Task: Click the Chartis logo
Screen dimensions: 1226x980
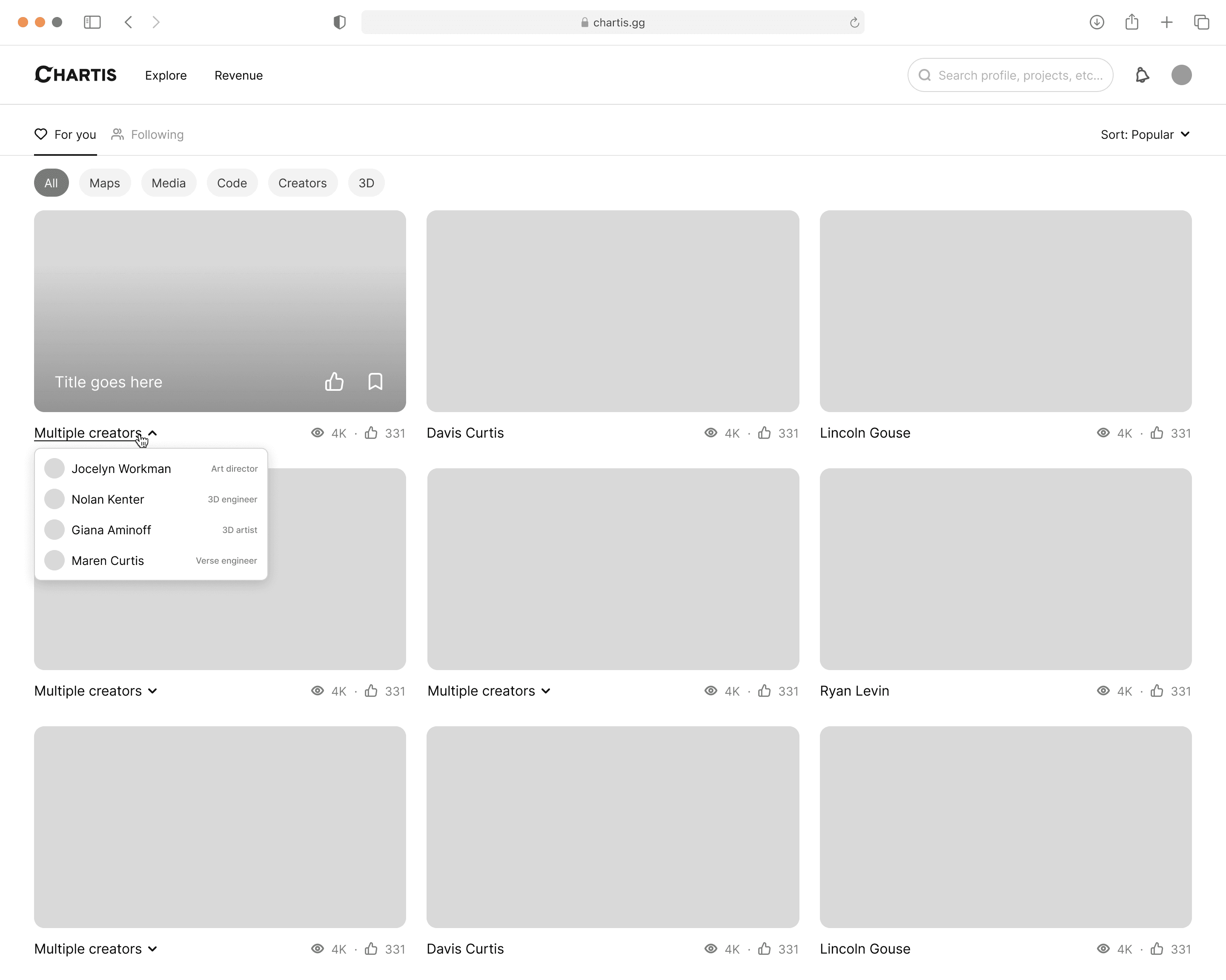Action: (x=76, y=75)
